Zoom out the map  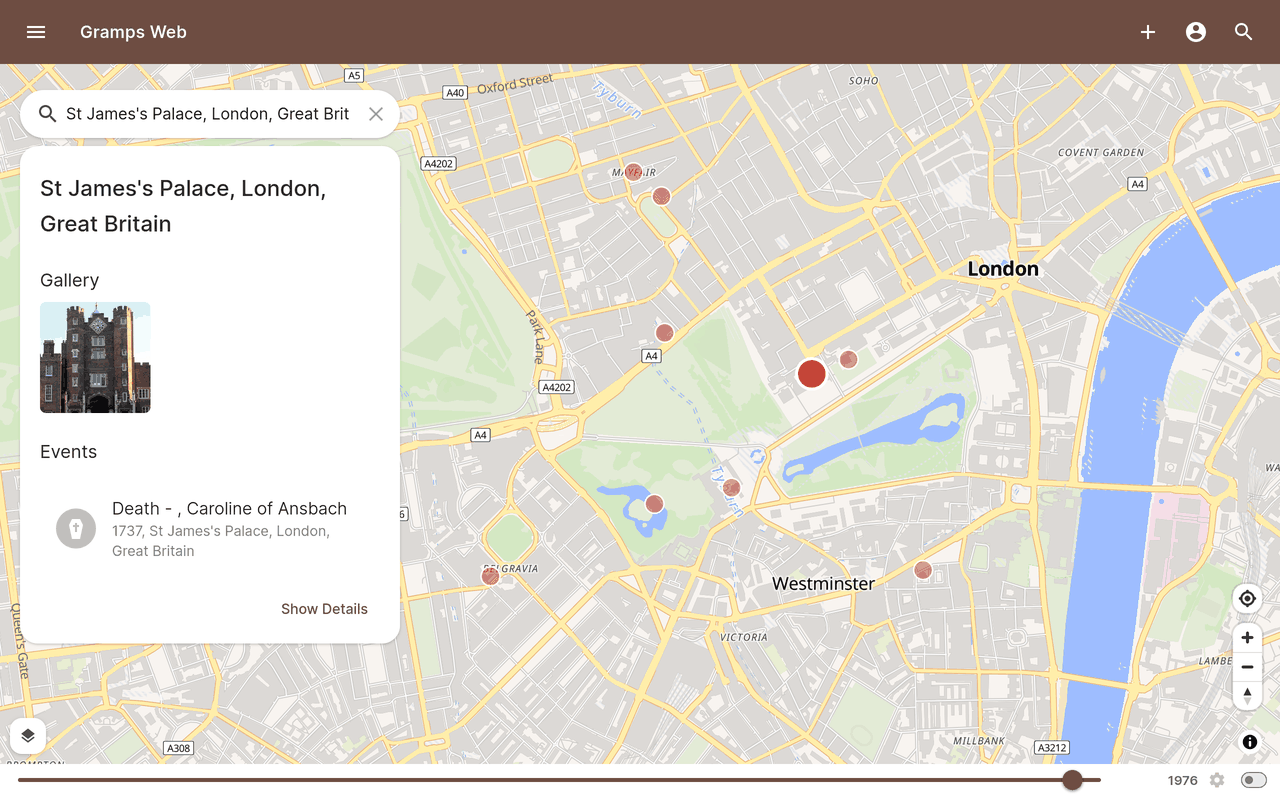click(x=1247, y=667)
